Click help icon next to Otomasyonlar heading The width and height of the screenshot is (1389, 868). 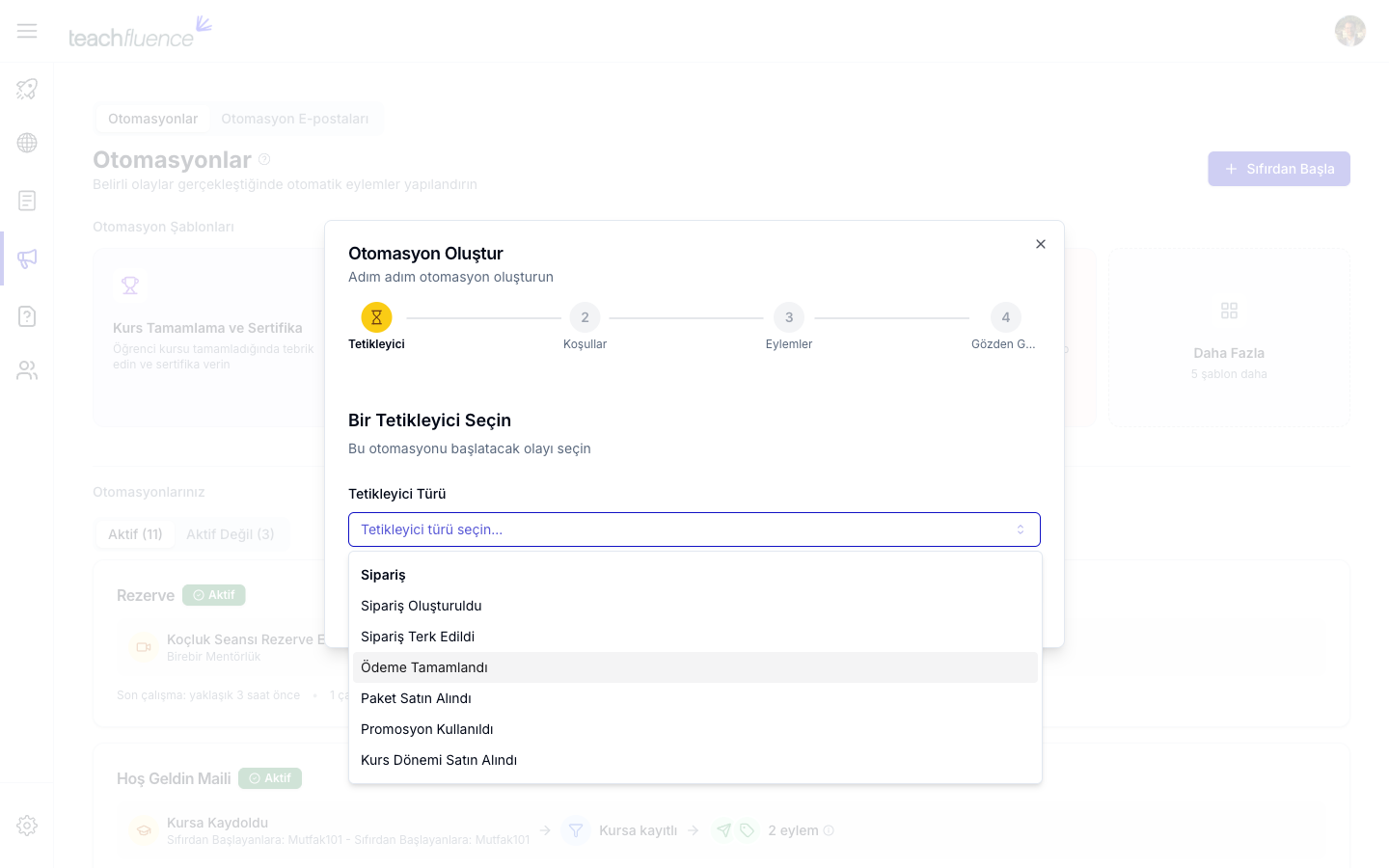point(264,159)
